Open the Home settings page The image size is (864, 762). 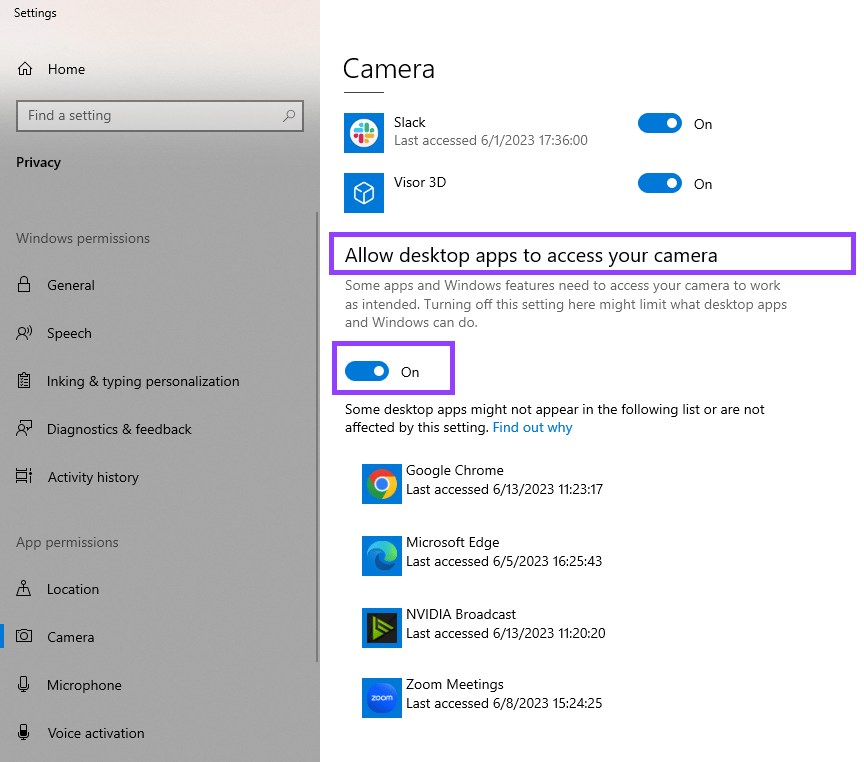pyautogui.click(x=66, y=69)
